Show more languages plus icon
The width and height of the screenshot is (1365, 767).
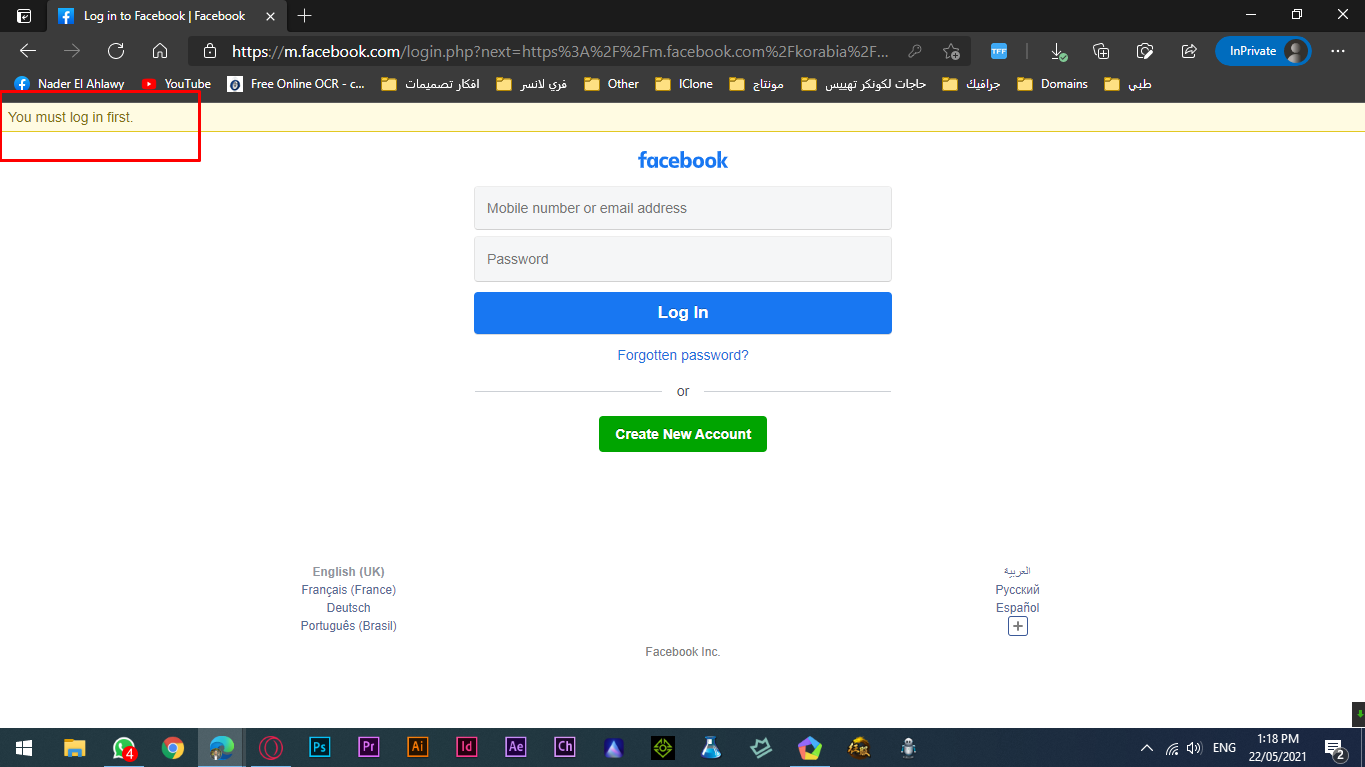pyautogui.click(x=1018, y=627)
